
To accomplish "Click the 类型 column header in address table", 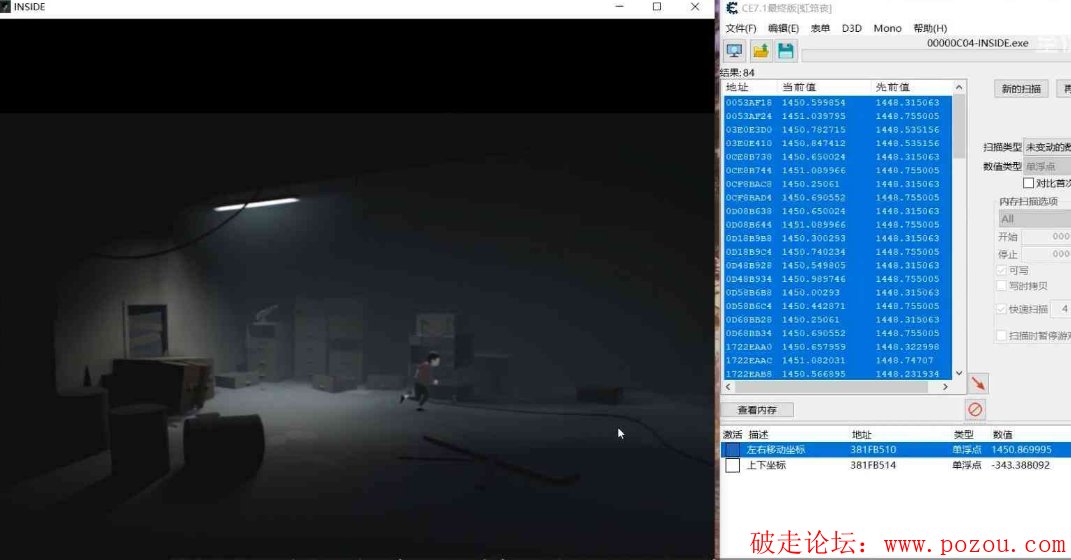I will point(964,434).
